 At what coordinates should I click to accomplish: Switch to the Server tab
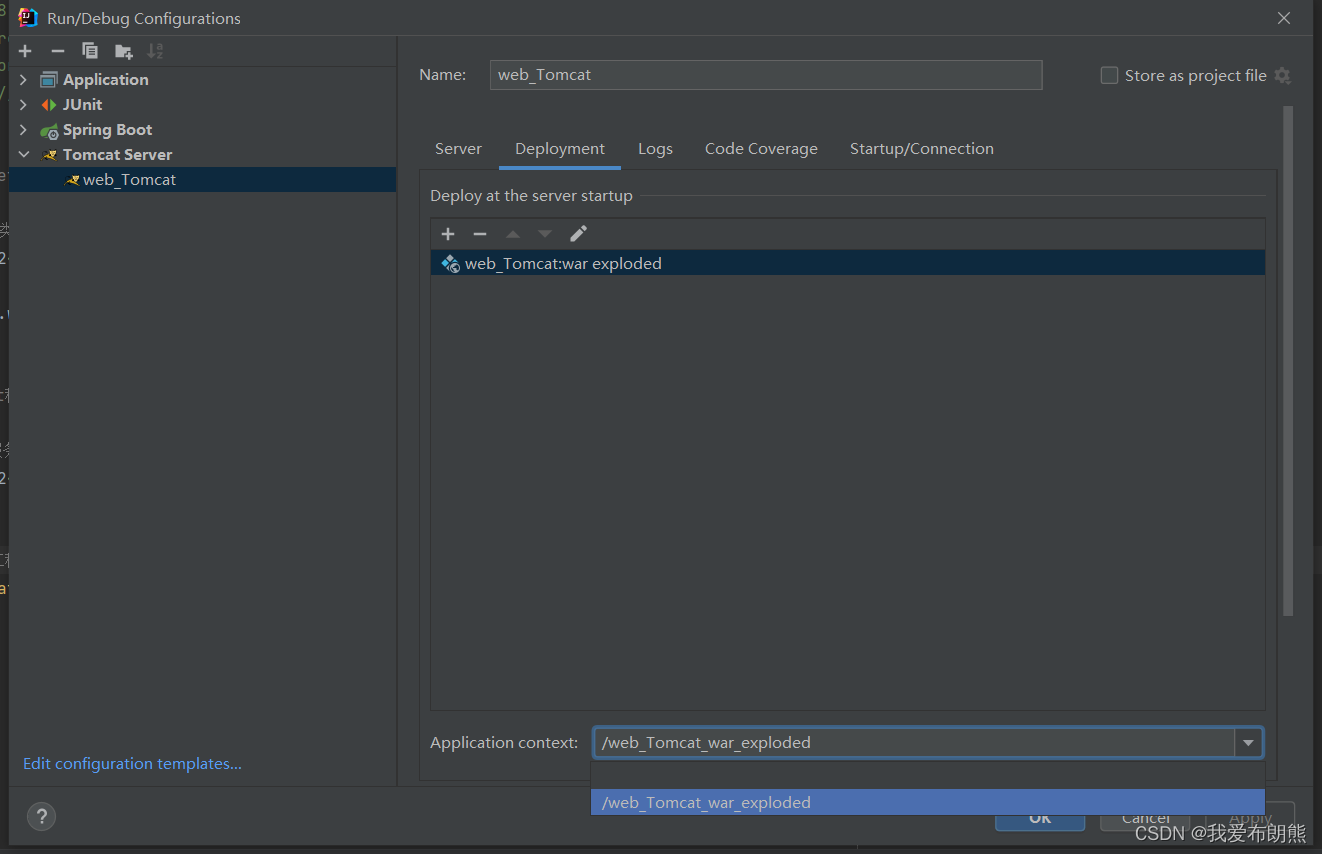pyautogui.click(x=458, y=148)
